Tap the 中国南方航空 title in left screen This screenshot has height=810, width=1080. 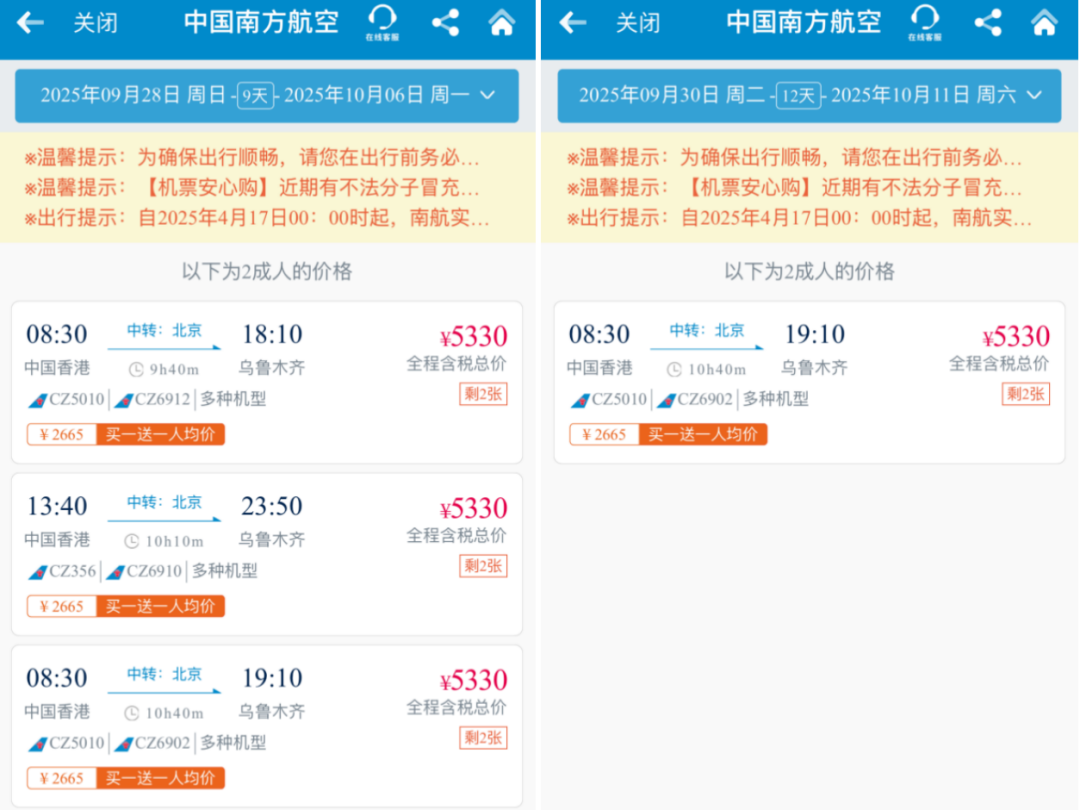tap(261, 22)
